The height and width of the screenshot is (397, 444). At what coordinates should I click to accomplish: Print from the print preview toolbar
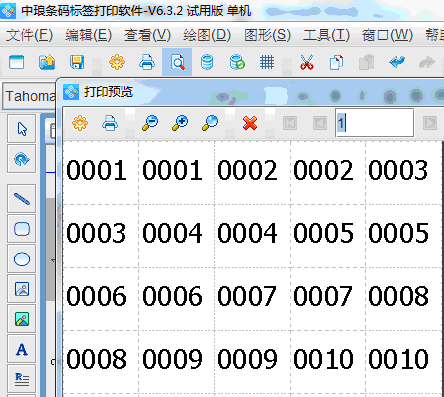(110, 123)
